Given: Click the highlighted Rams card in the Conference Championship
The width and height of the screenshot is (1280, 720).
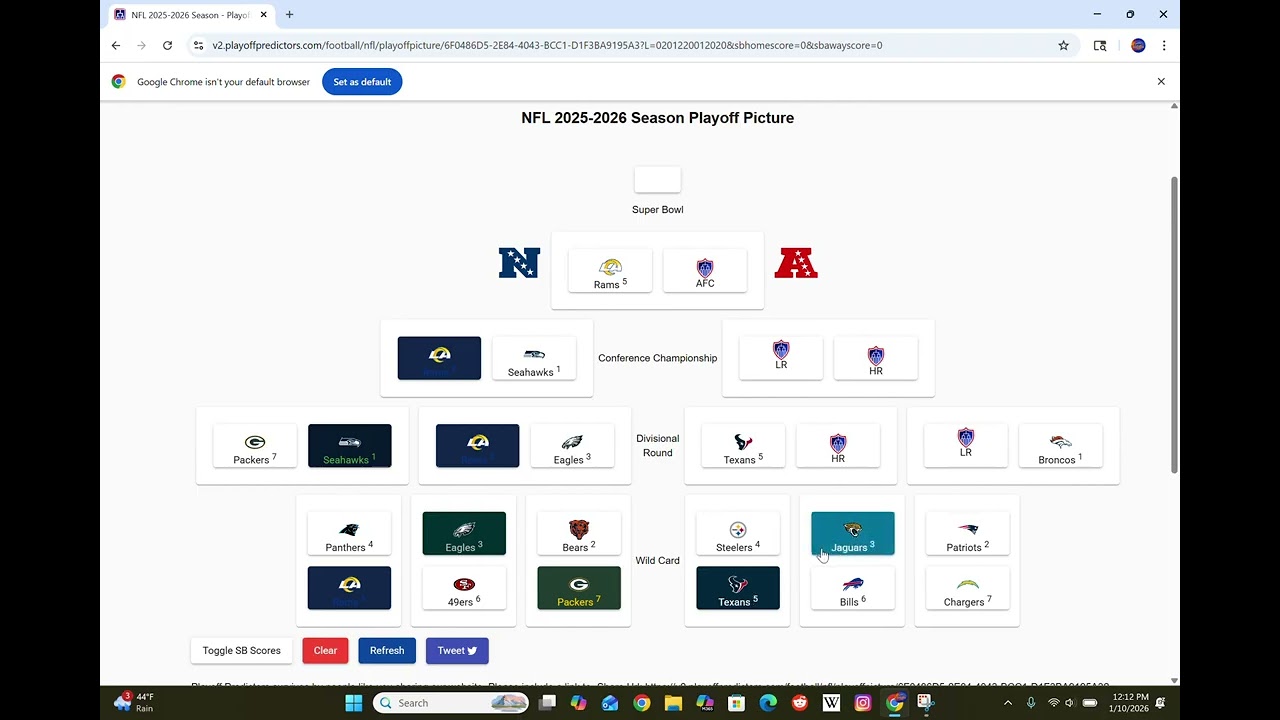Looking at the screenshot, I should [439, 359].
